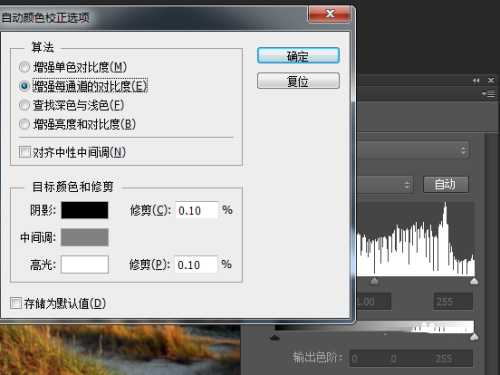This screenshot has width=500, height=375.
Task: Click the midtone input slider under histogram
Action: click(375, 281)
